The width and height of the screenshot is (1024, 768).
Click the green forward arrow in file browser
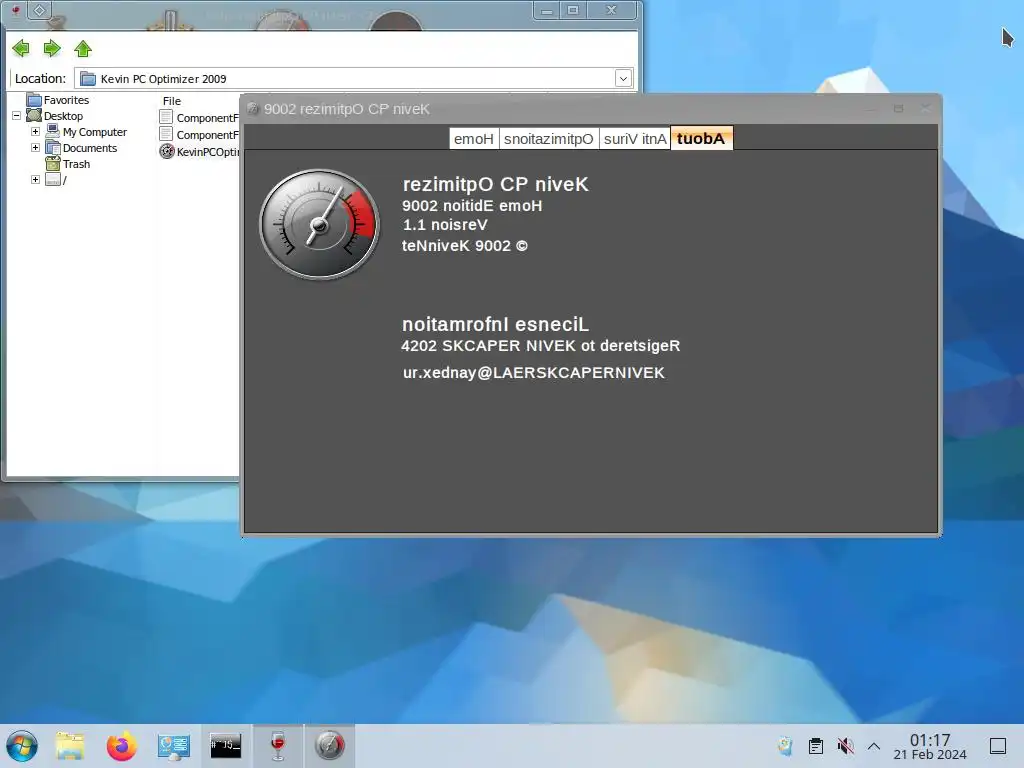[x=52, y=48]
